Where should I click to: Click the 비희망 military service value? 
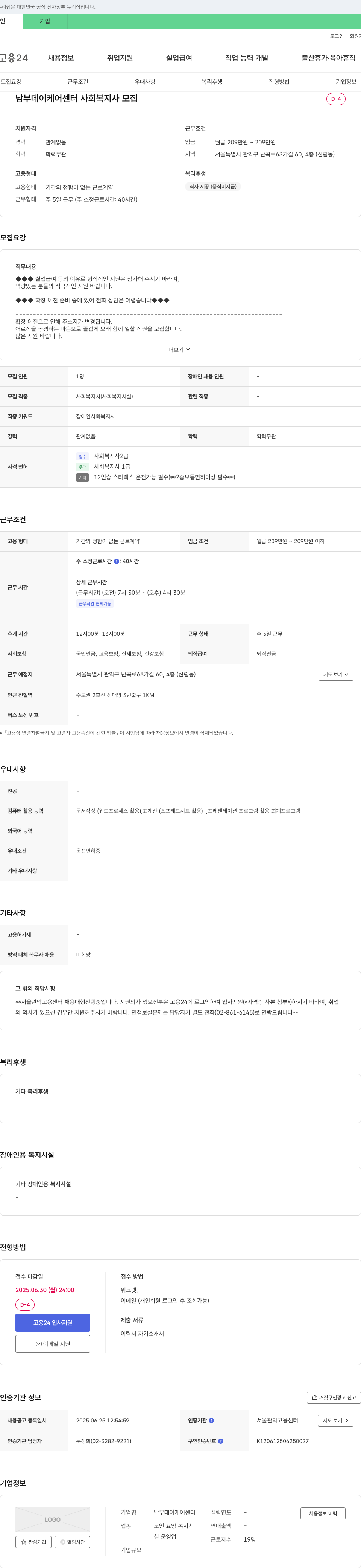pyautogui.click(x=83, y=954)
